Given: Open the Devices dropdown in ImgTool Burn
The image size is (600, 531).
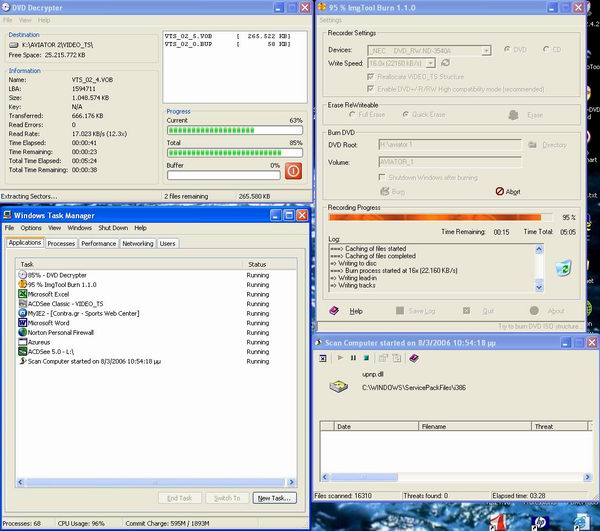Looking at the screenshot, I should [x=486, y=50].
